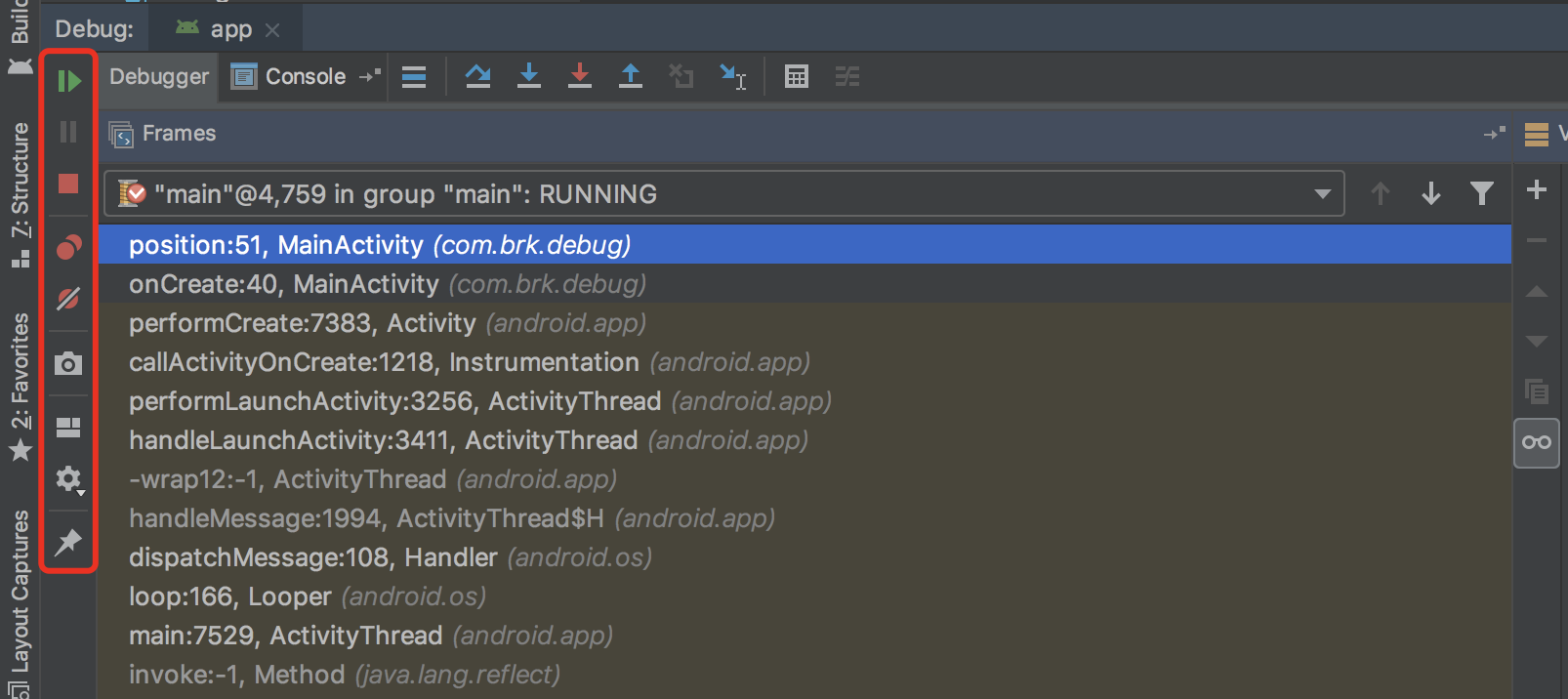1568x699 pixels.
Task: Click the red Force Step Into icon
Action: point(580,76)
